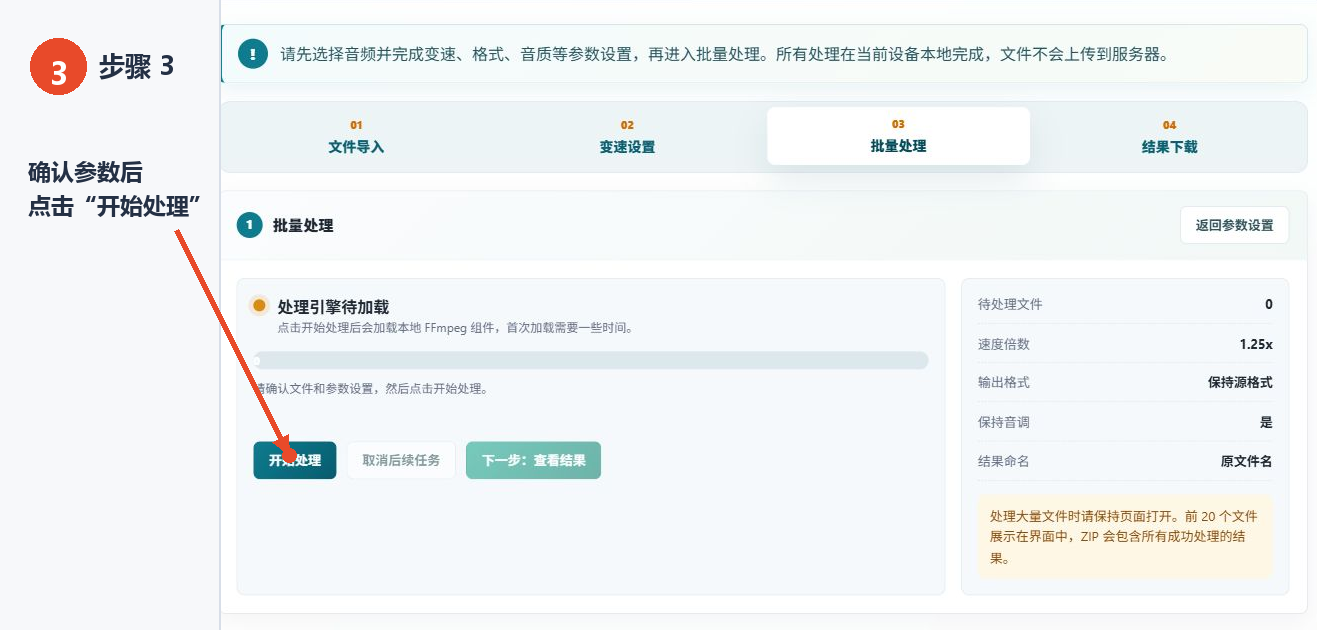Click 返回参数设置 button
Viewport: 1317px width, 630px height.
pyautogui.click(x=1235, y=225)
